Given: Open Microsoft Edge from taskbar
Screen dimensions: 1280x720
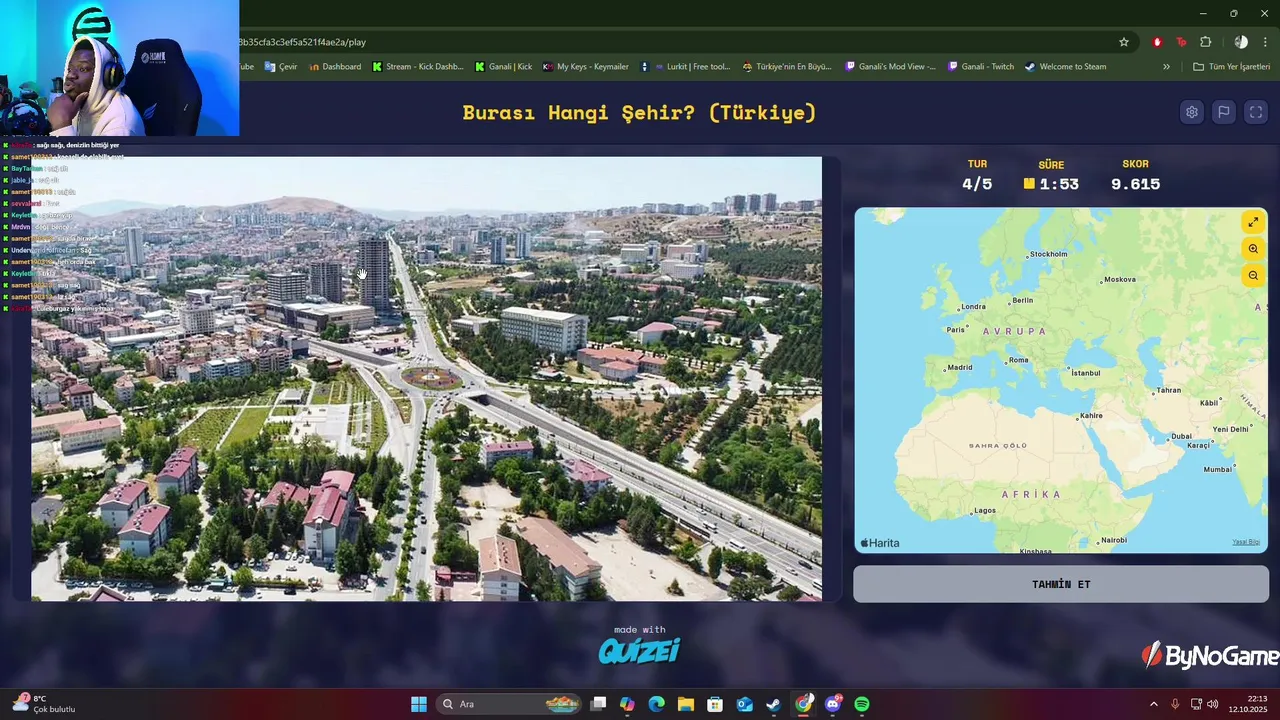Looking at the screenshot, I should point(656,704).
